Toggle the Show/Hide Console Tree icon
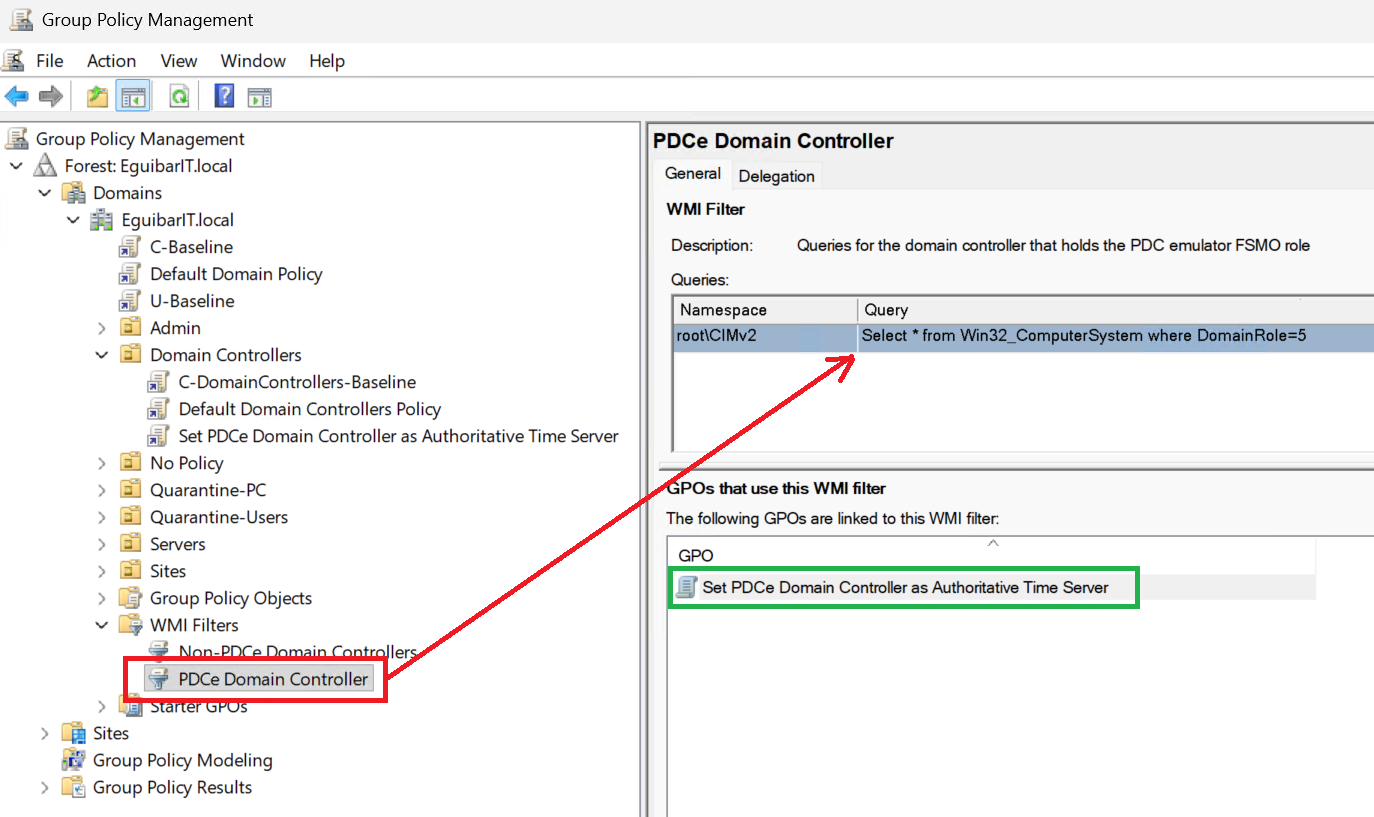 coord(133,96)
